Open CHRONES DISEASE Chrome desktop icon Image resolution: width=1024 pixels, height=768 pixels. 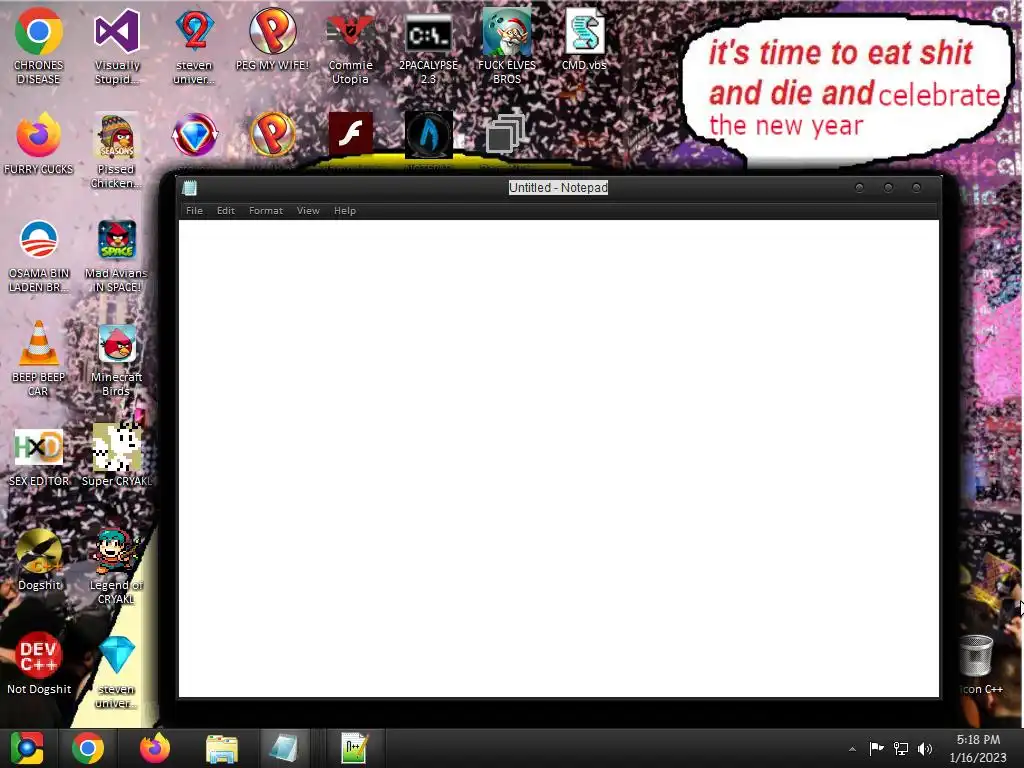tap(39, 46)
